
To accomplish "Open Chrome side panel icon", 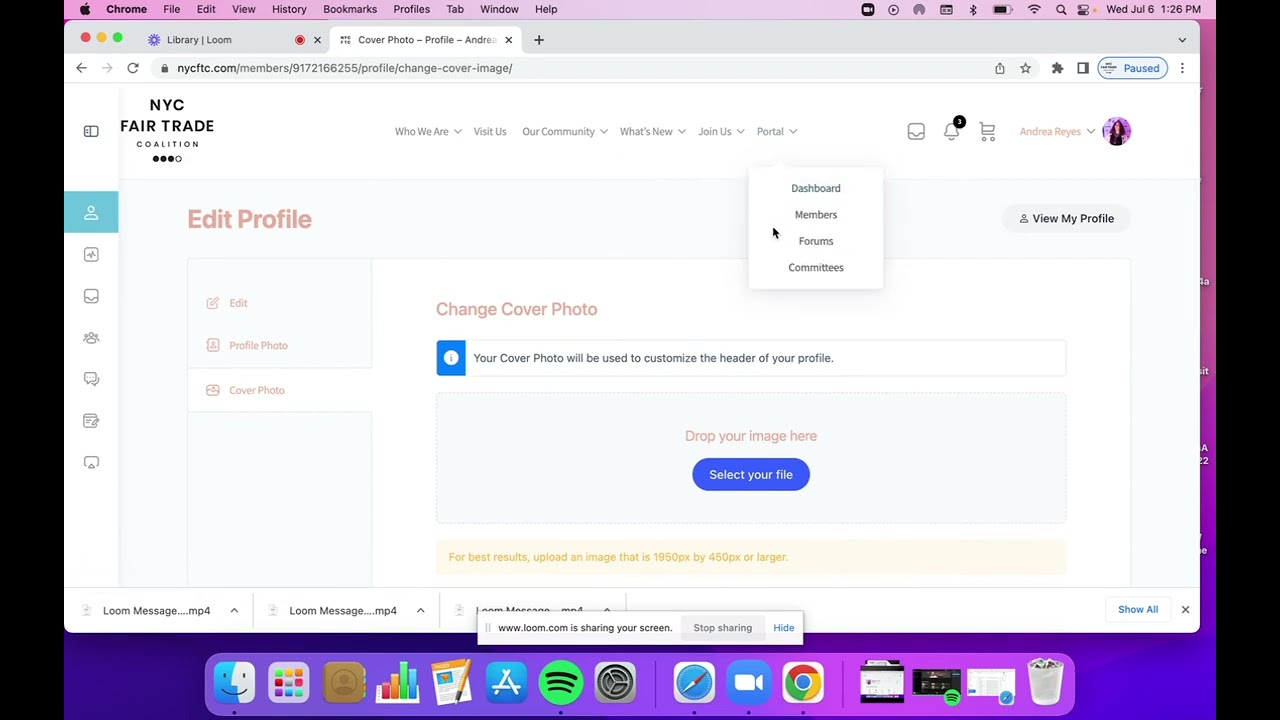I will point(1082,68).
